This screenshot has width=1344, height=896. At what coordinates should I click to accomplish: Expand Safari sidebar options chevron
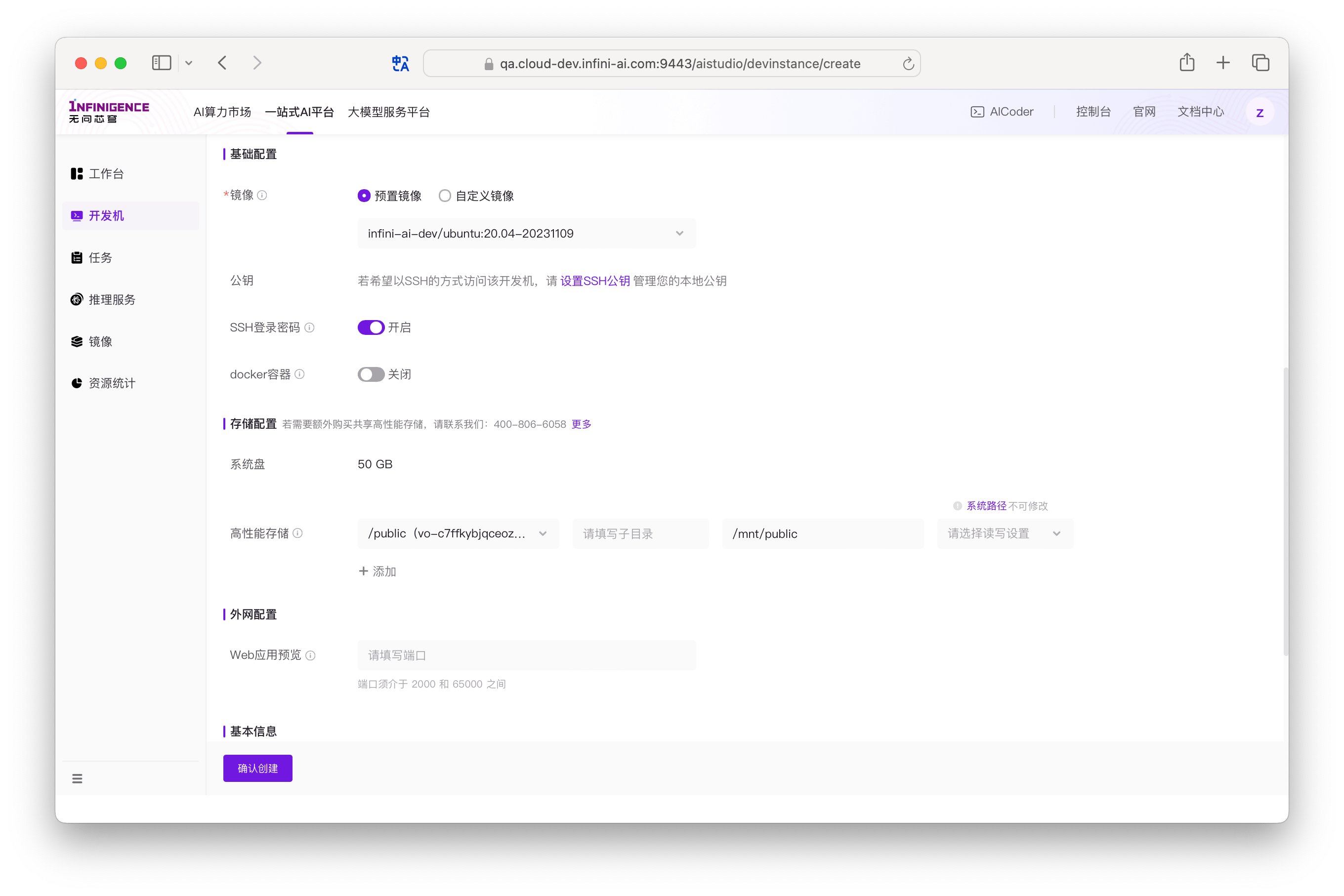point(189,63)
